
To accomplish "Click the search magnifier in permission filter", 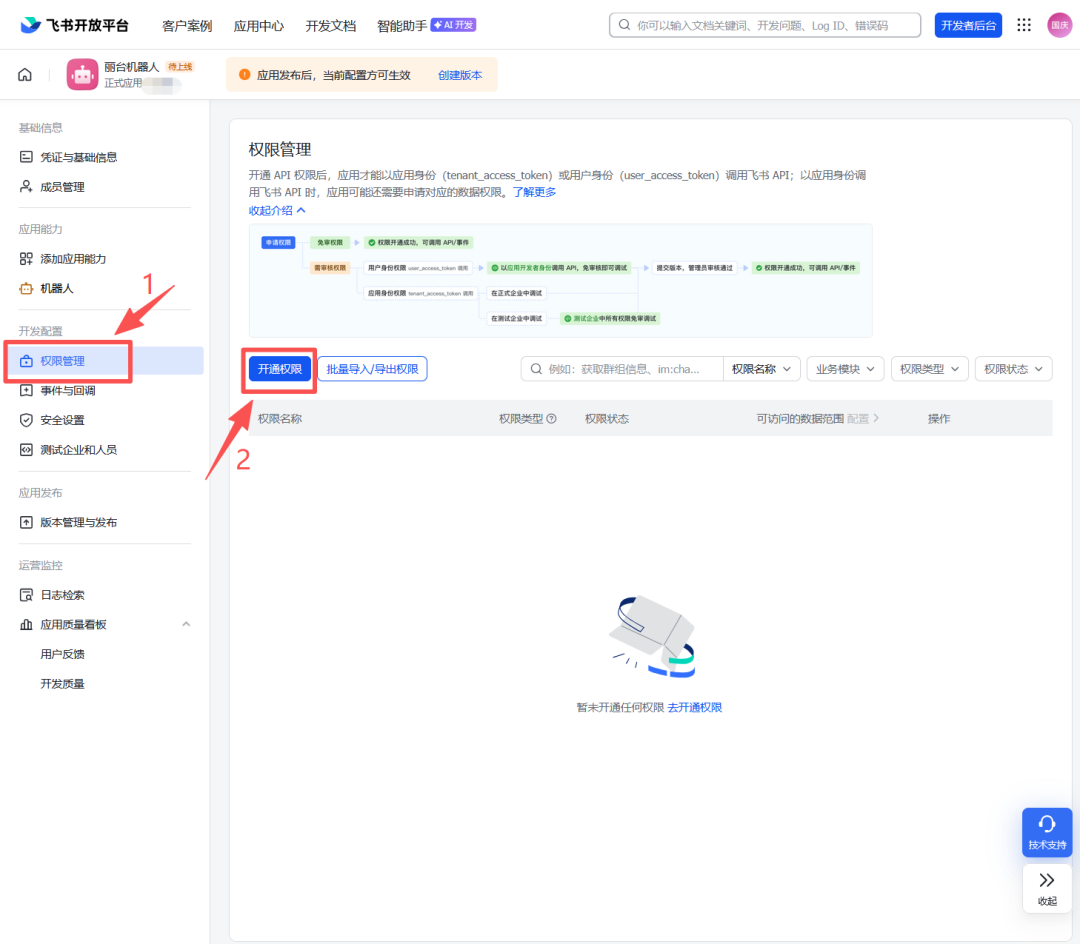I will [x=536, y=369].
